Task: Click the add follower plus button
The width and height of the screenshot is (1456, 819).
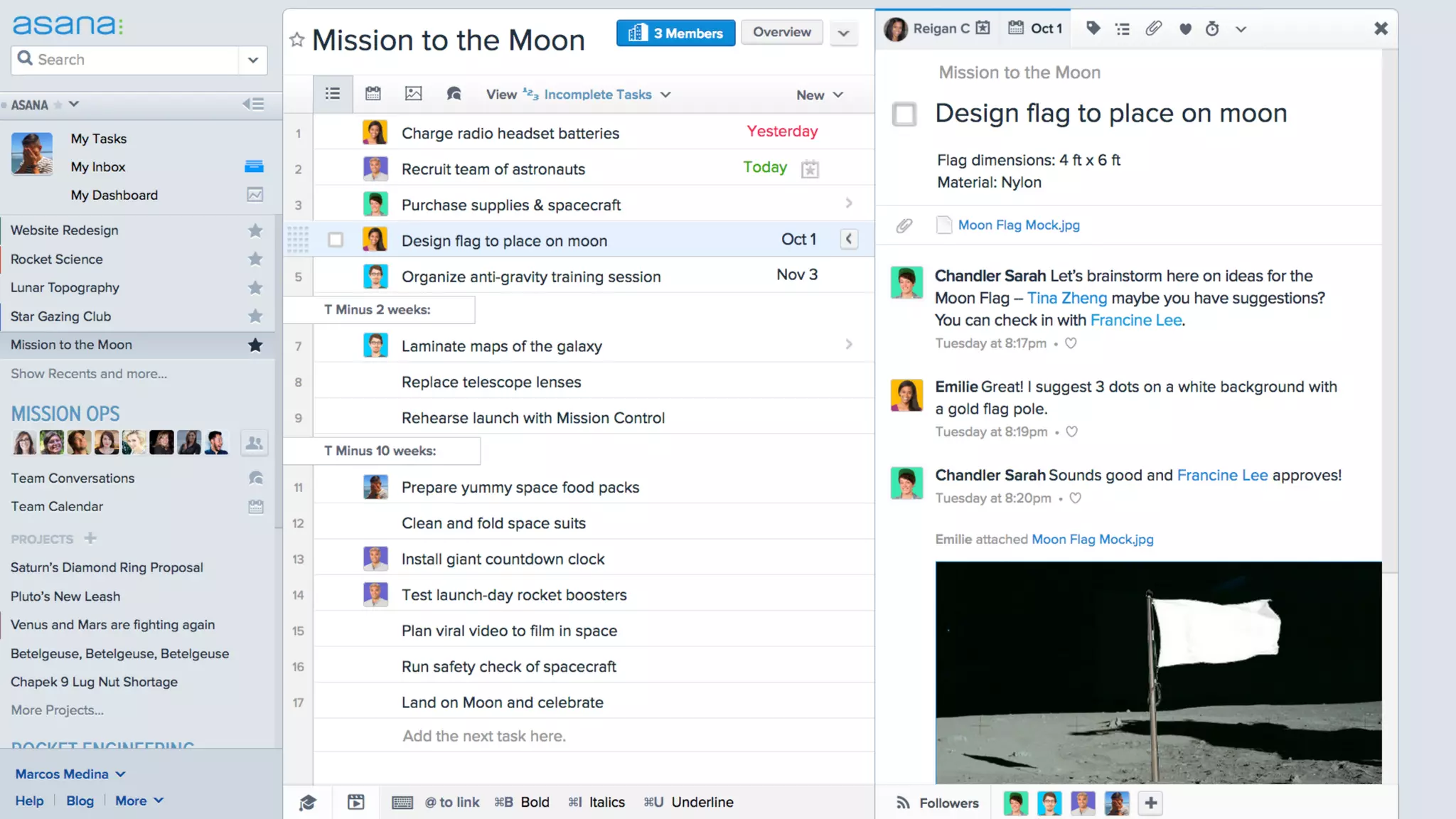Action: (x=1150, y=803)
